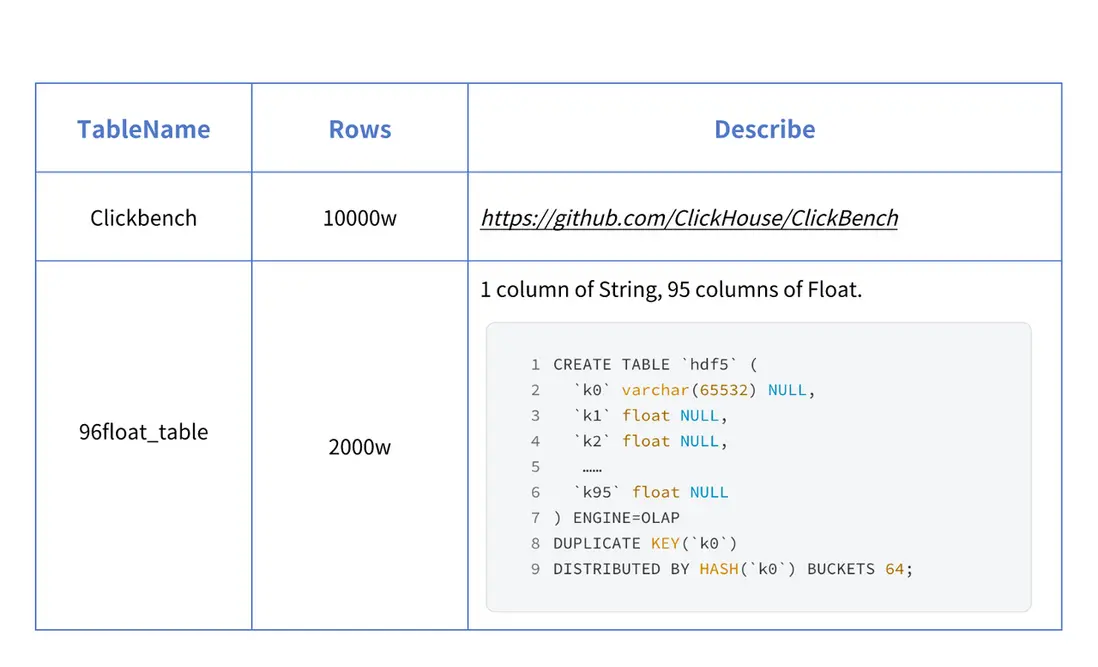Select the Clickbench table name cell
Image resolution: width=1098 pixels, height=667 pixels.
[x=143, y=218]
